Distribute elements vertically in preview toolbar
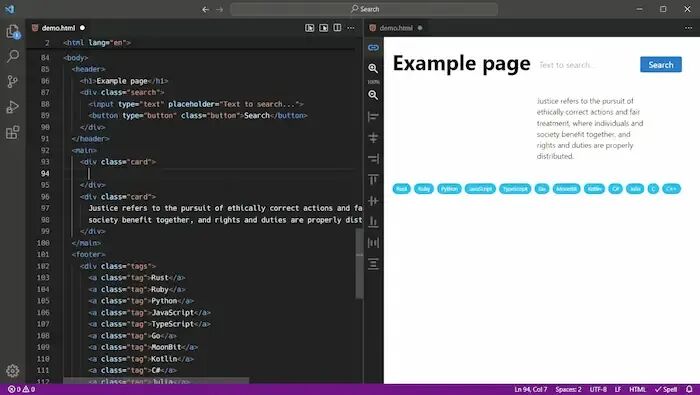700x395 pixels. click(x=373, y=264)
